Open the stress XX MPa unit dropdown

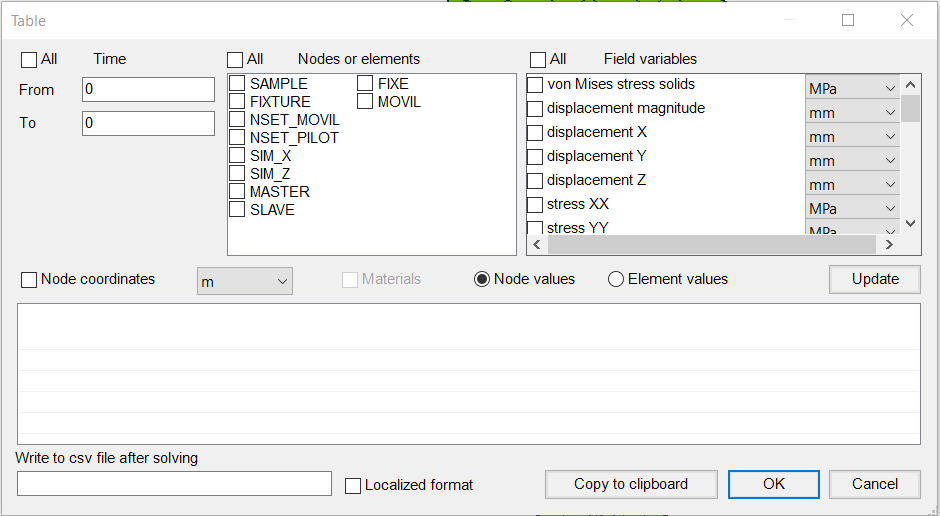point(852,208)
